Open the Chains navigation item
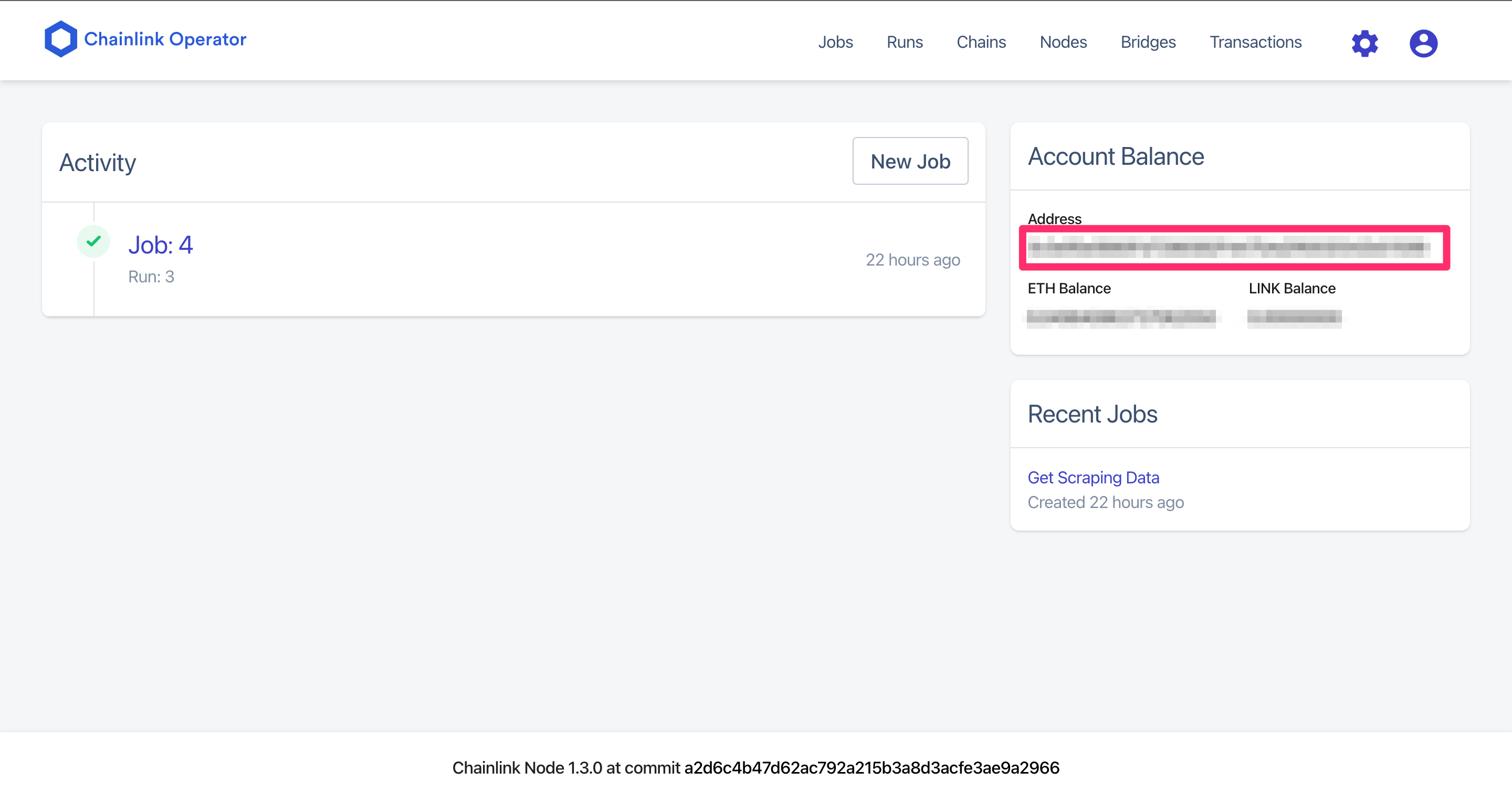The image size is (1512, 803). (x=981, y=43)
